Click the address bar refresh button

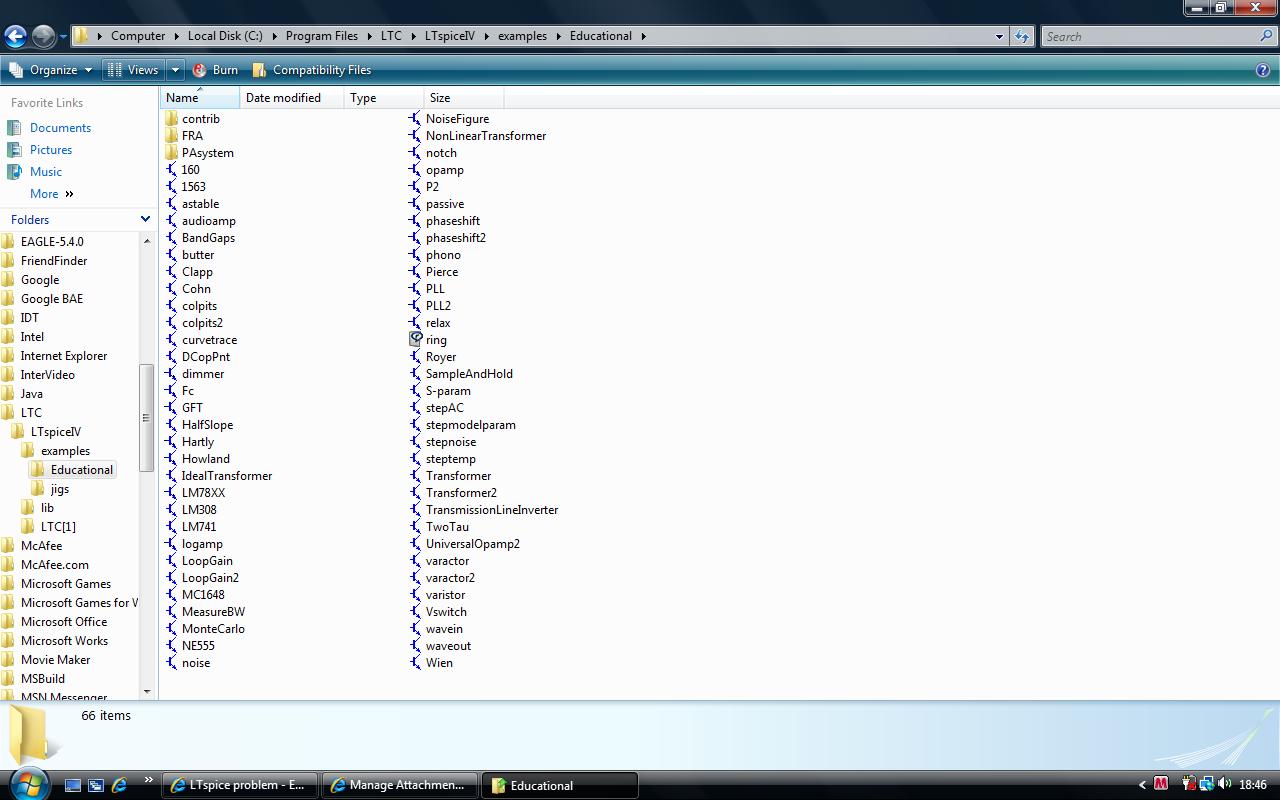coord(1021,36)
